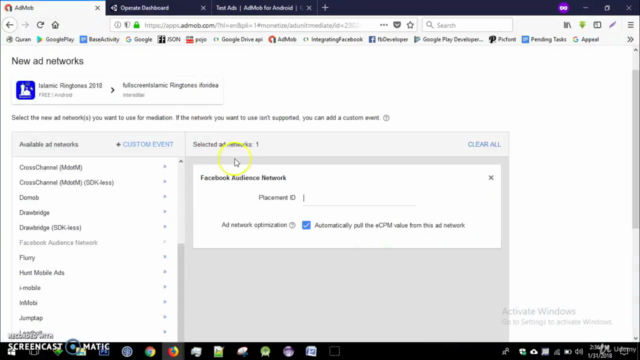Add Hunt Mobile Ads network arrow
The width and height of the screenshot is (640, 360).
(x=165, y=272)
